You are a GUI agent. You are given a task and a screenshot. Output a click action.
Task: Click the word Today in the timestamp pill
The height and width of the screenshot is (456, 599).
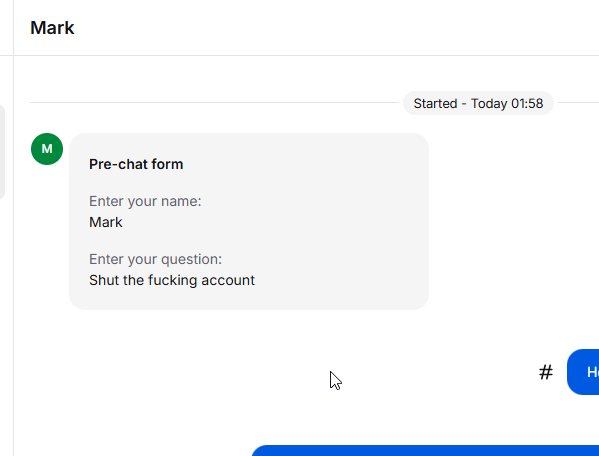pyautogui.click(x=489, y=104)
